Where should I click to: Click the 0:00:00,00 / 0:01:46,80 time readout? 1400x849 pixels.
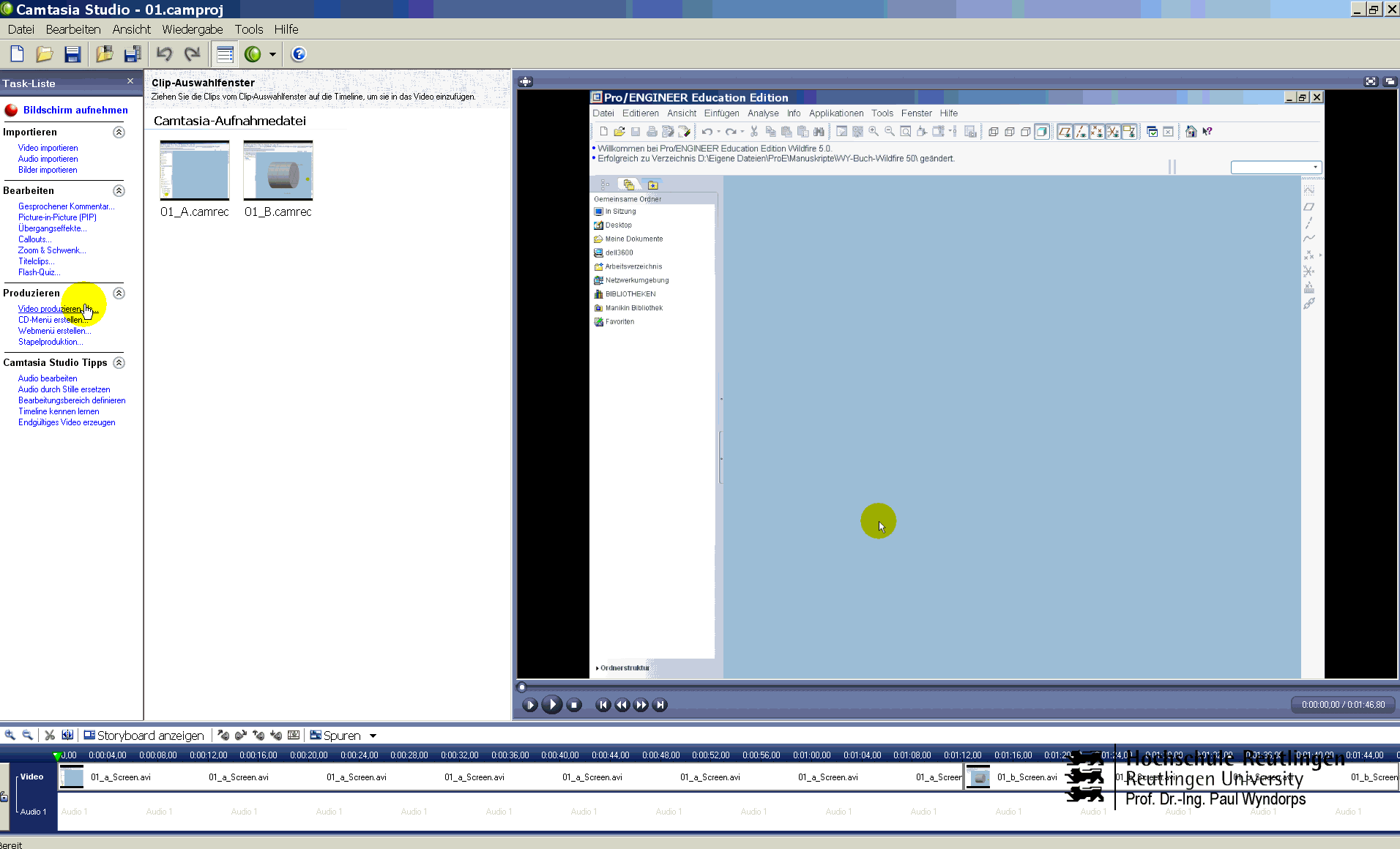[1344, 705]
